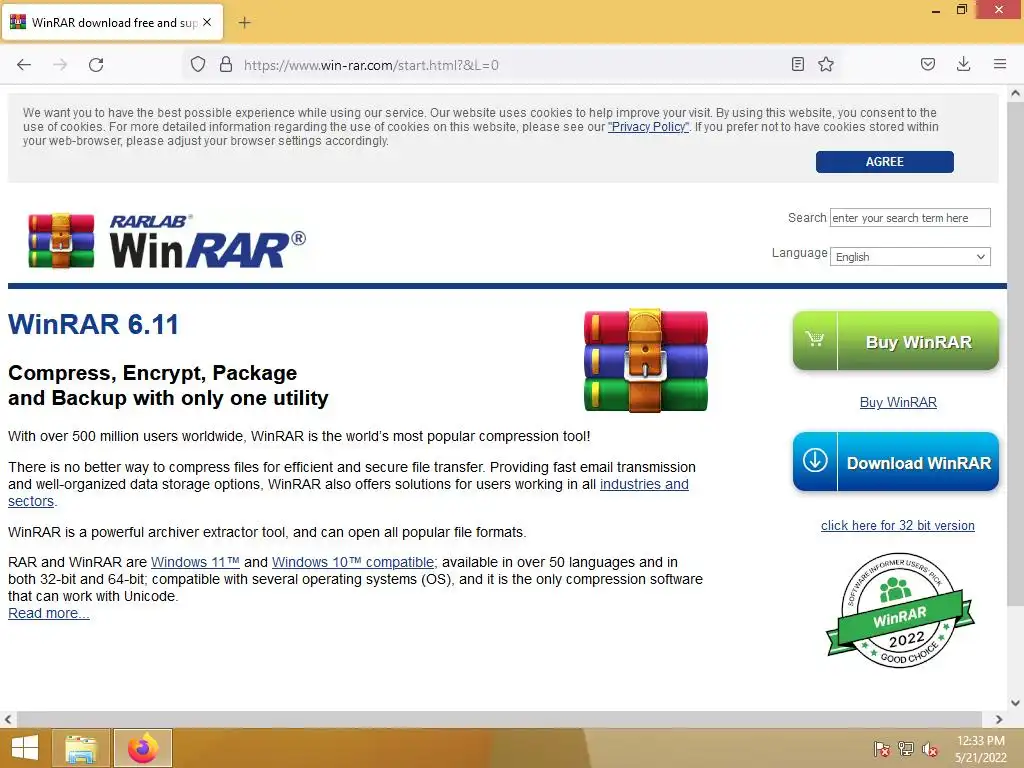Click the RARLAB WinRAR header logo
This screenshot has height=768, width=1024.
click(x=167, y=240)
